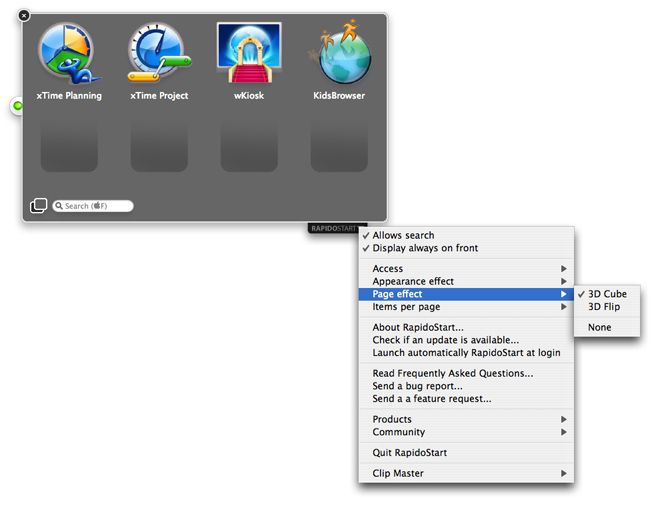The height and width of the screenshot is (510, 650).
Task: Open the xTime Project app icon
Action: point(159,53)
